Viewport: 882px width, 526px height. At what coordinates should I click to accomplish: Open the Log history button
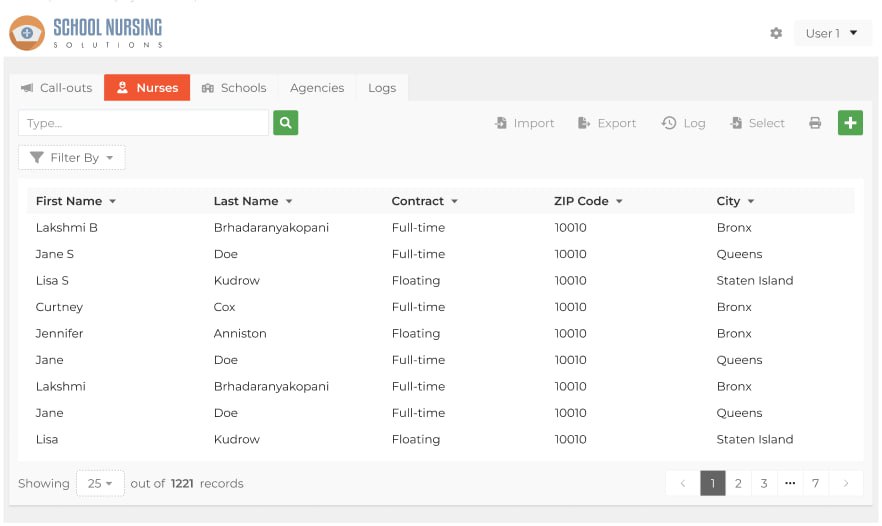[x=684, y=123]
